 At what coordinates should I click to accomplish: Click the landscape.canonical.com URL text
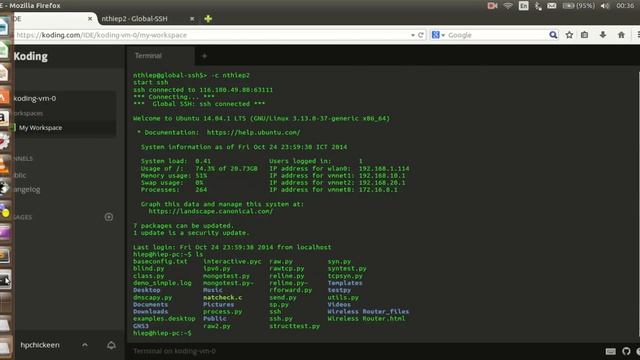point(211,211)
